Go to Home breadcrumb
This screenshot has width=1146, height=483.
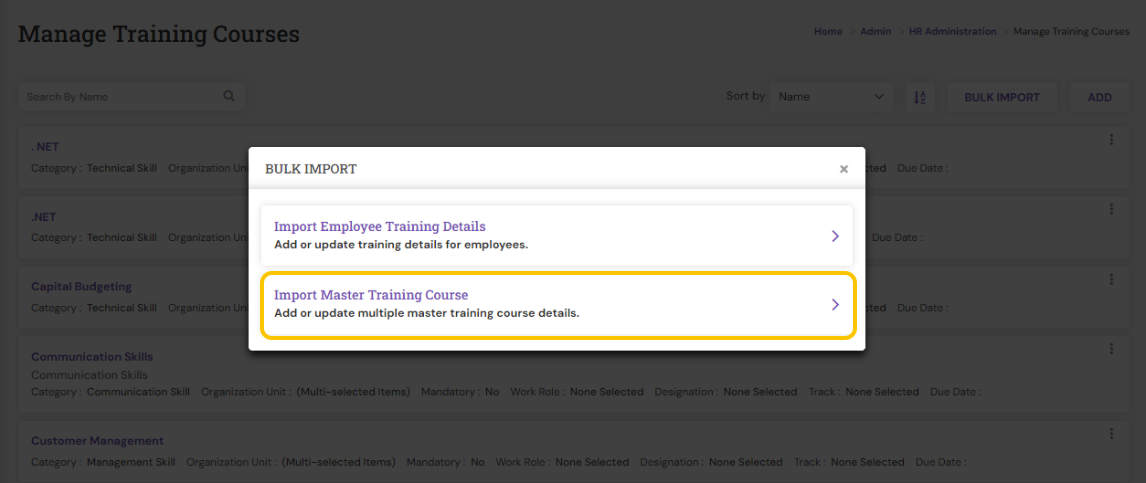(828, 31)
